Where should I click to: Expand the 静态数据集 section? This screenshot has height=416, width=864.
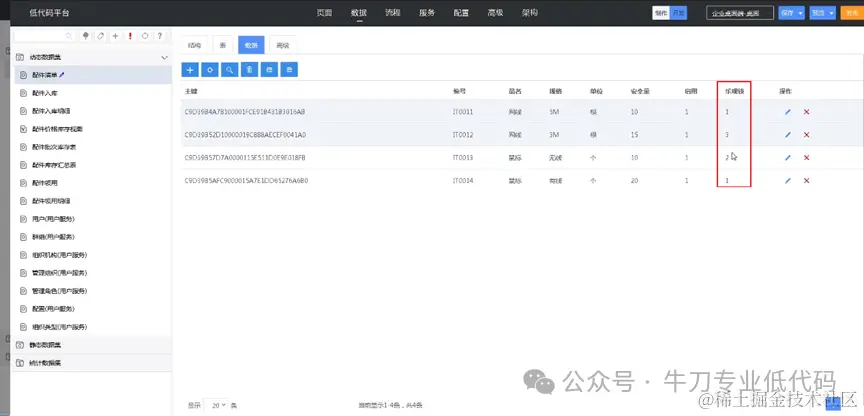pos(91,345)
